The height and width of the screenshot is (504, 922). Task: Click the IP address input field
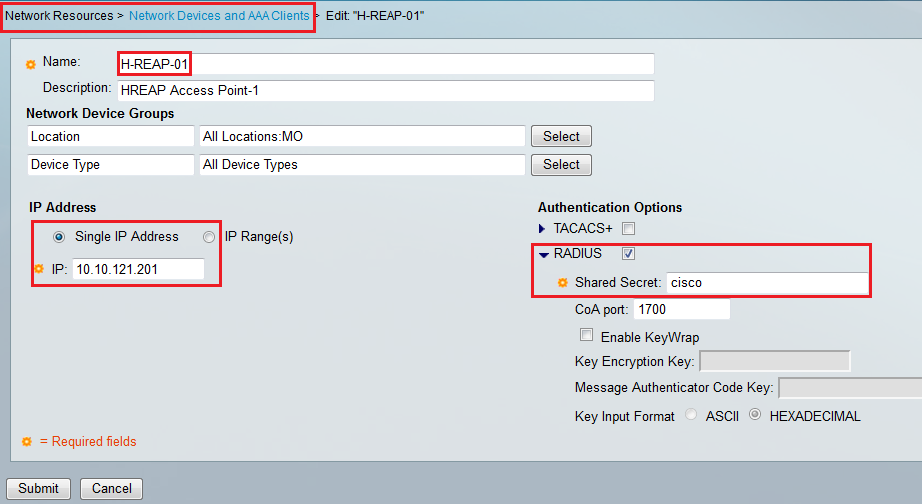pyautogui.click(x=138, y=269)
